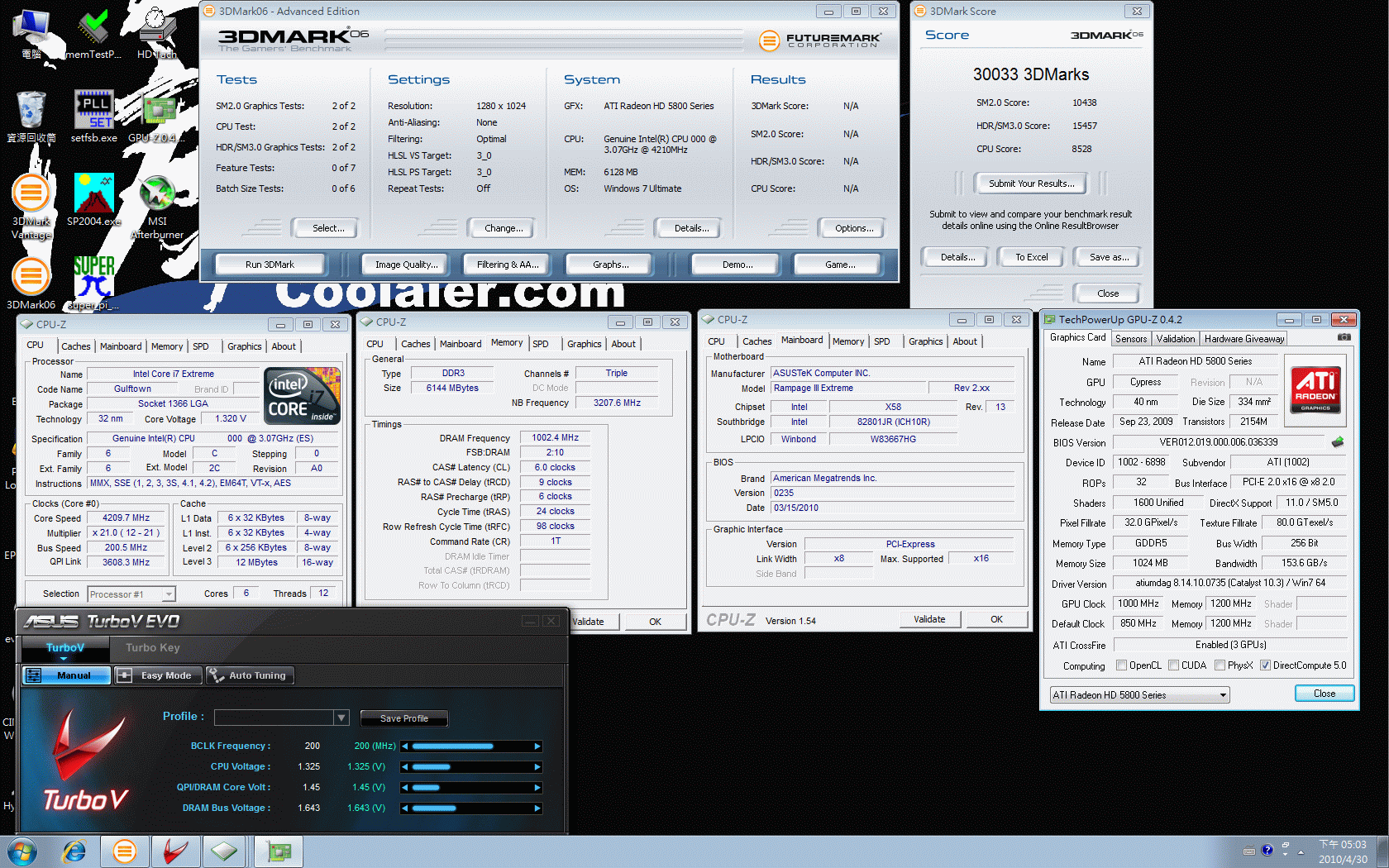This screenshot has height=868, width=1389.
Task: Launch setfsb.exe from the desktop
Action: coord(94,117)
